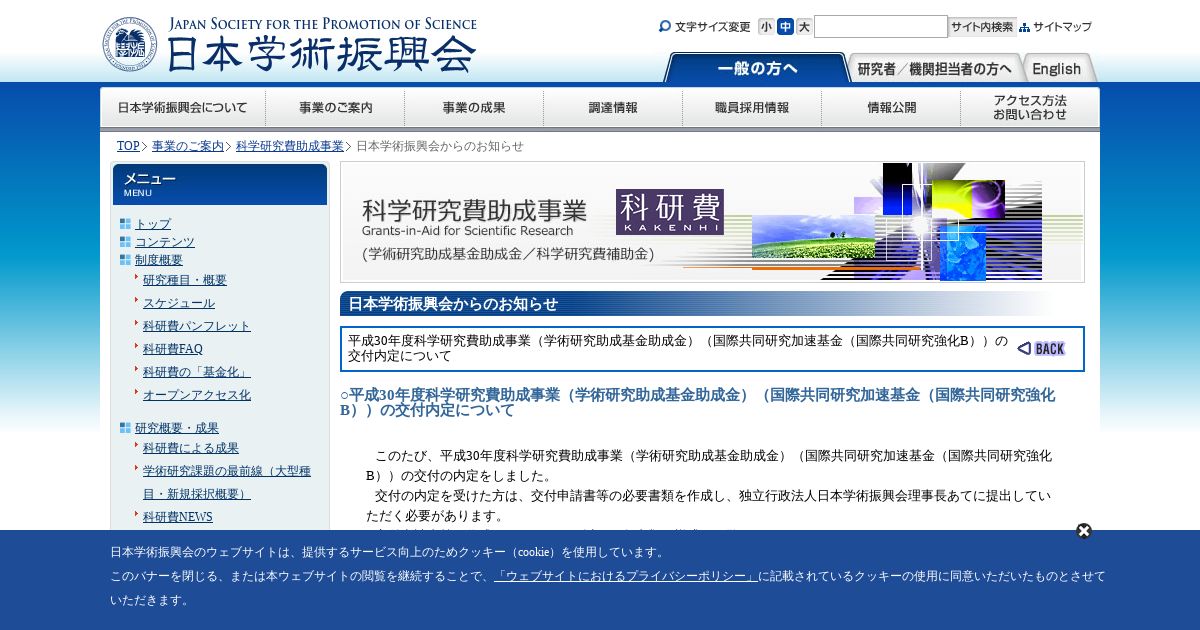Image resolution: width=1200 pixels, height=630 pixels.
Task: Open 研究種目・概要 in the sidebar
Action: tap(185, 280)
